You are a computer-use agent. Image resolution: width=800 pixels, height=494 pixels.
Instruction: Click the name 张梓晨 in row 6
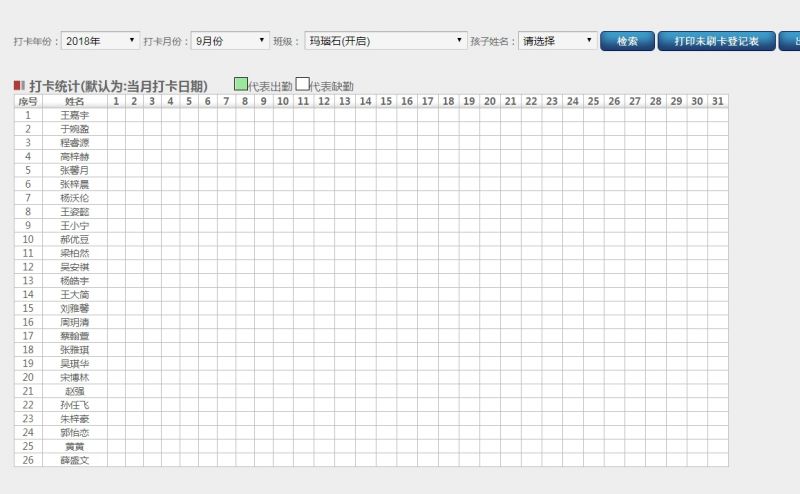tap(74, 184)
